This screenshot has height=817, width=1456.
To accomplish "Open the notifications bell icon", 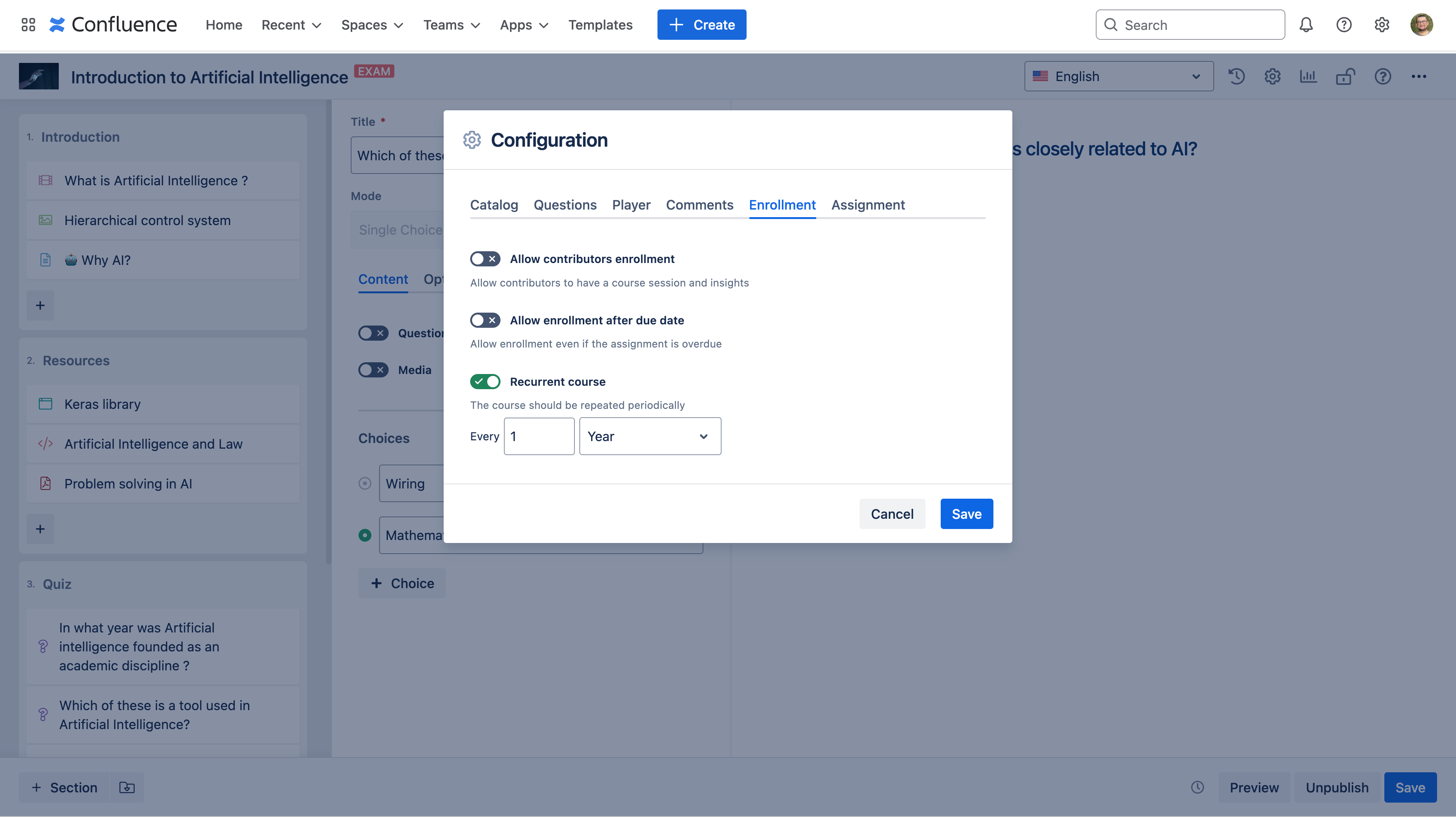I will point(1305,25).
